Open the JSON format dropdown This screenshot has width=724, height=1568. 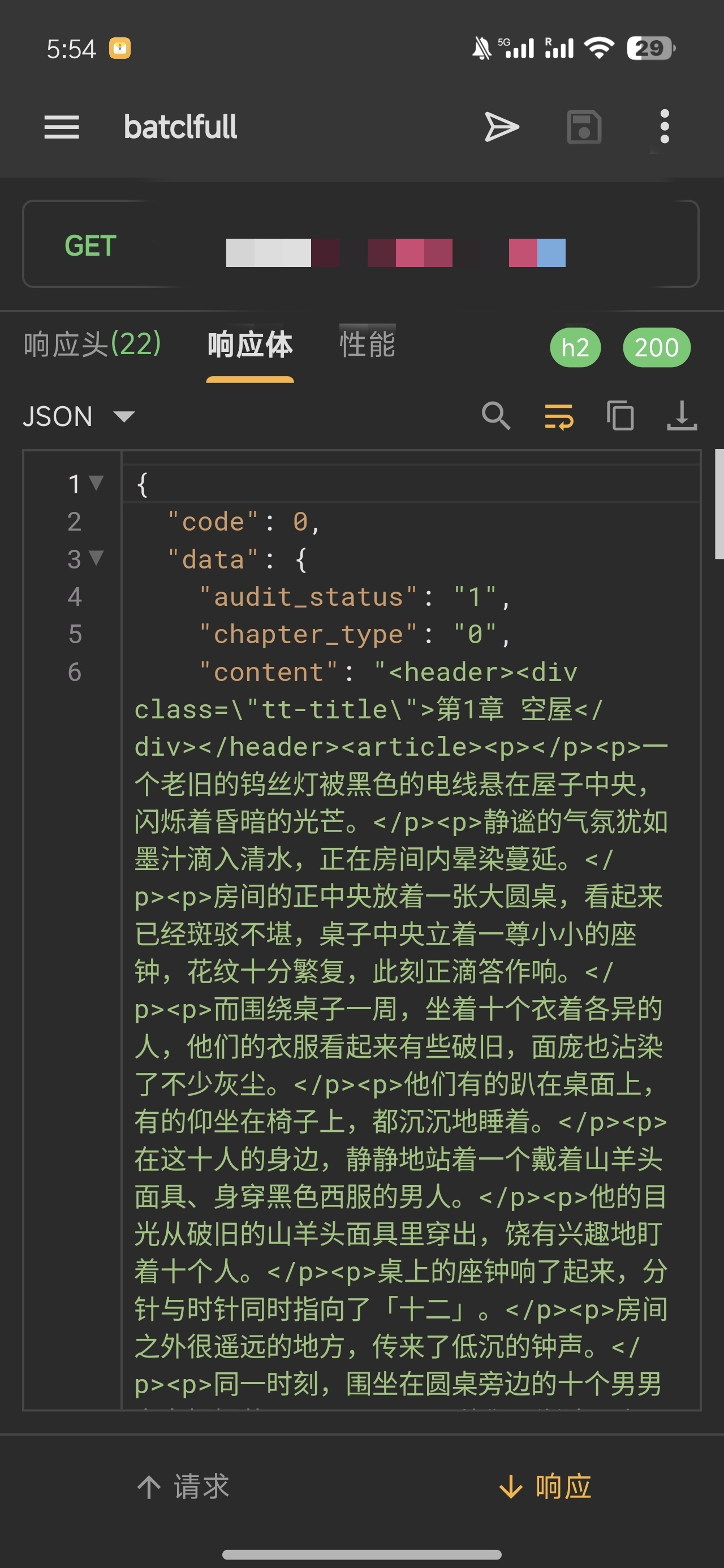[x=79, y=416]
